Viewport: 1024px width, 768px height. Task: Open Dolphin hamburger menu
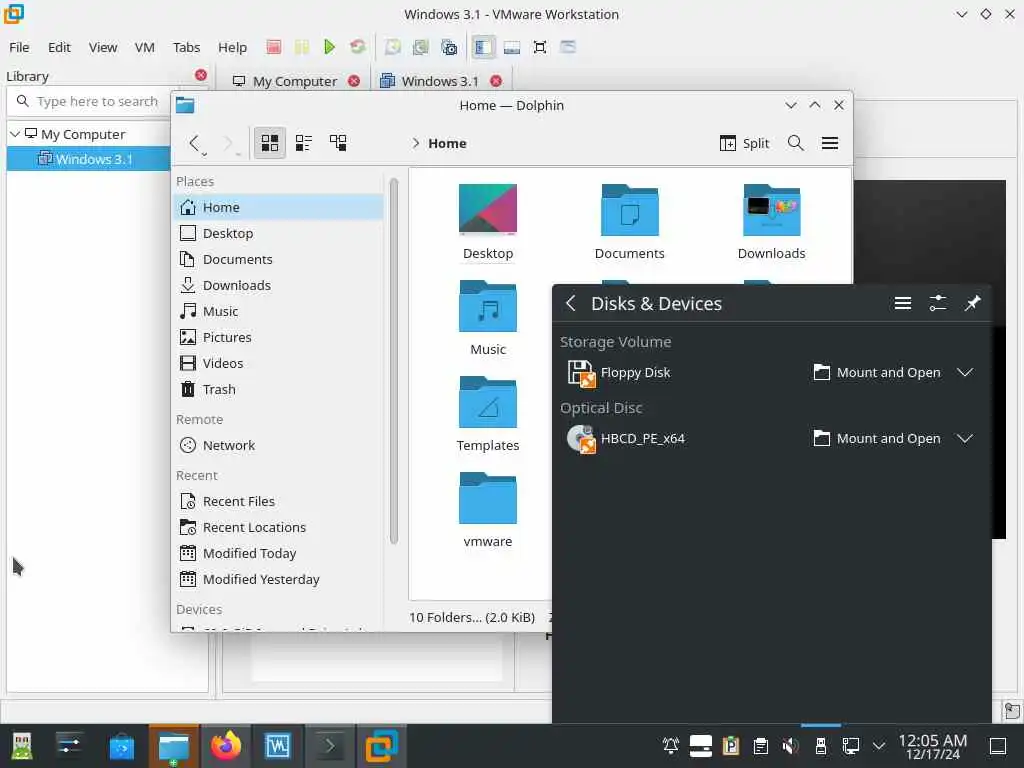[x=830, y=142]
